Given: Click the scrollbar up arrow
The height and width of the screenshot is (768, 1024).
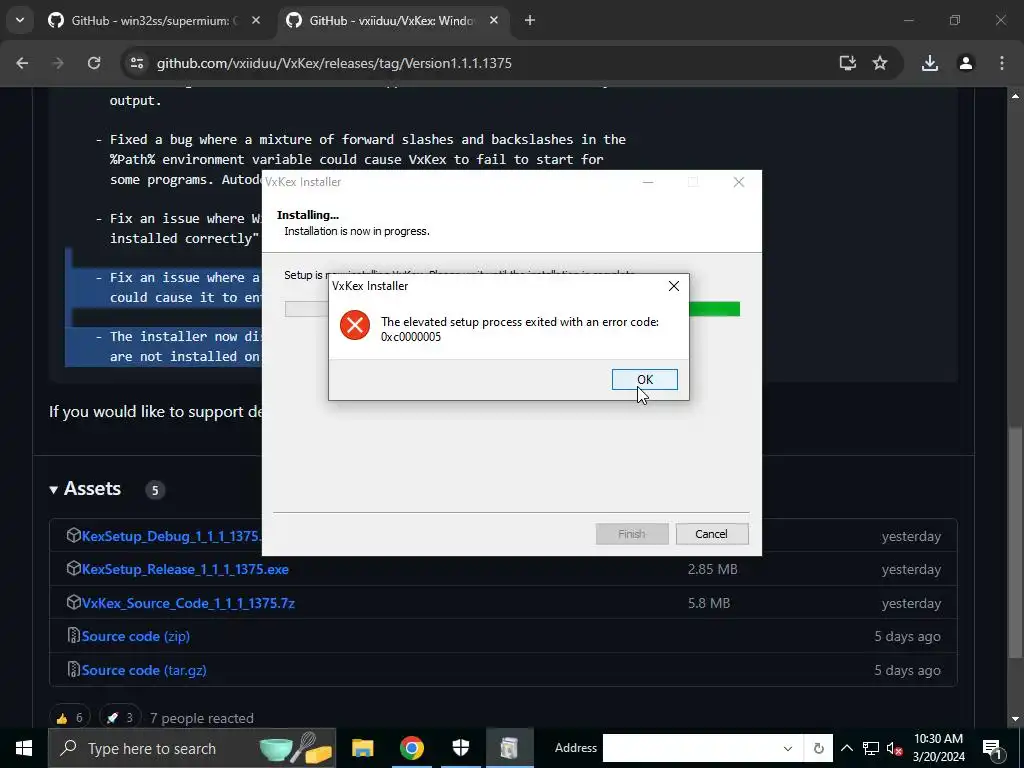Looking at the screenshot, I should (1015, 95).
